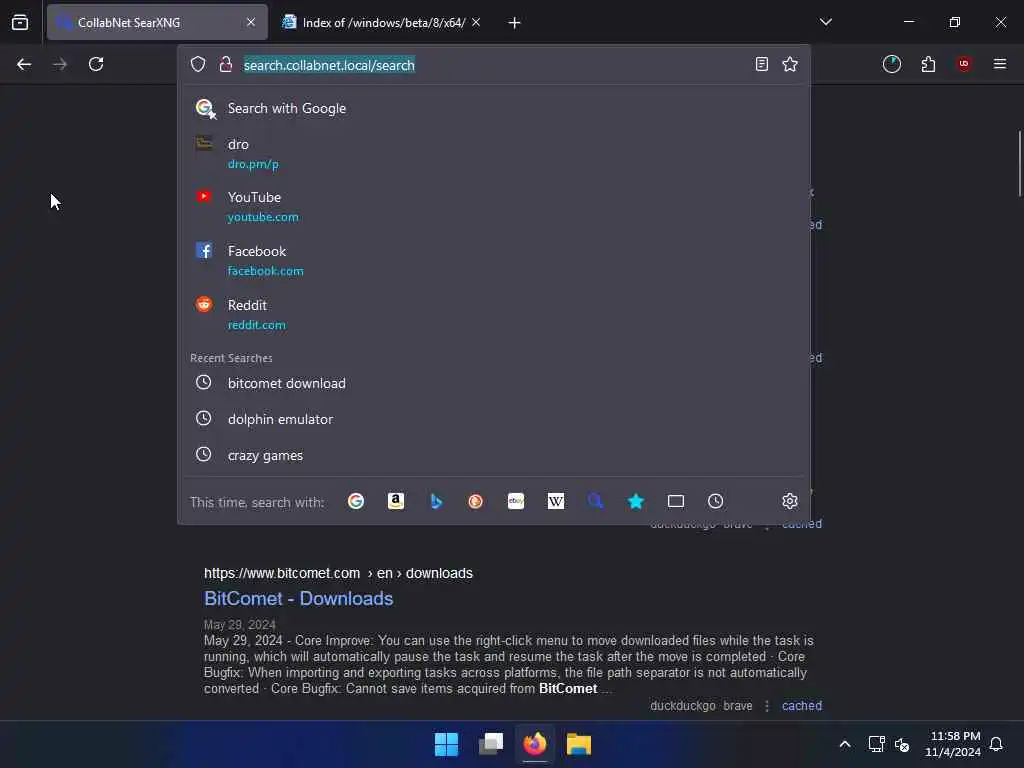Screen dimensions: 1024x768
Task: Switch to CollabNet SearXNG tab
Action: tap(157, 22)
